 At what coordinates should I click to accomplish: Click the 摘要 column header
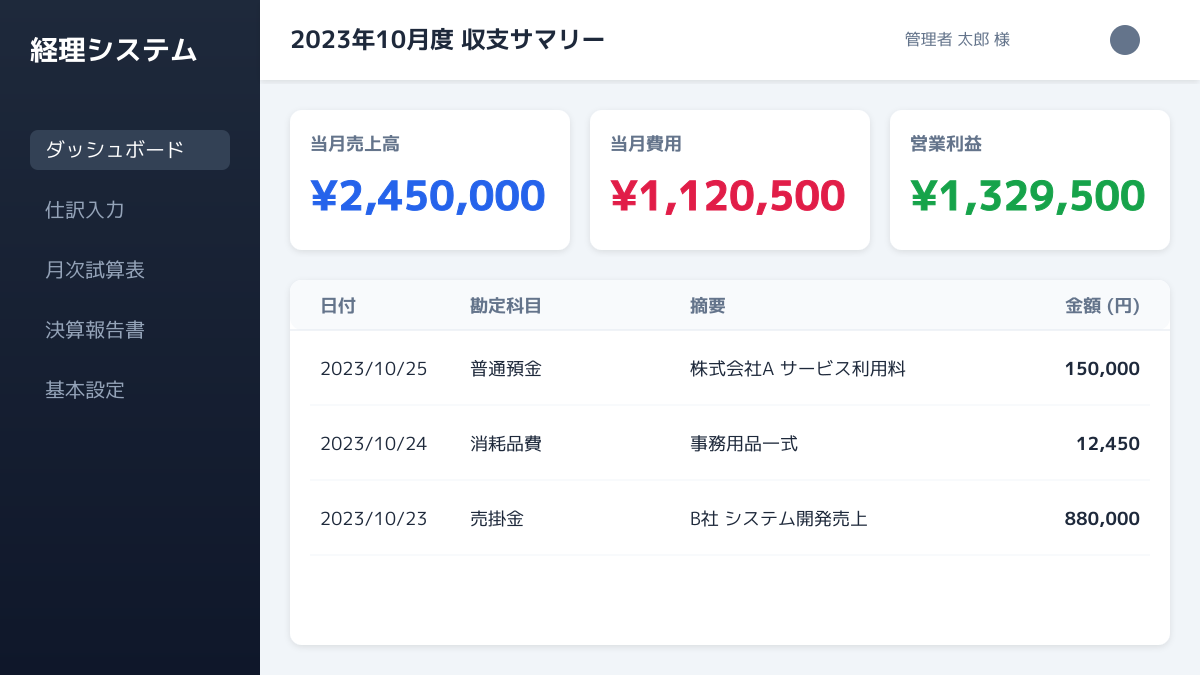[708, 306]
